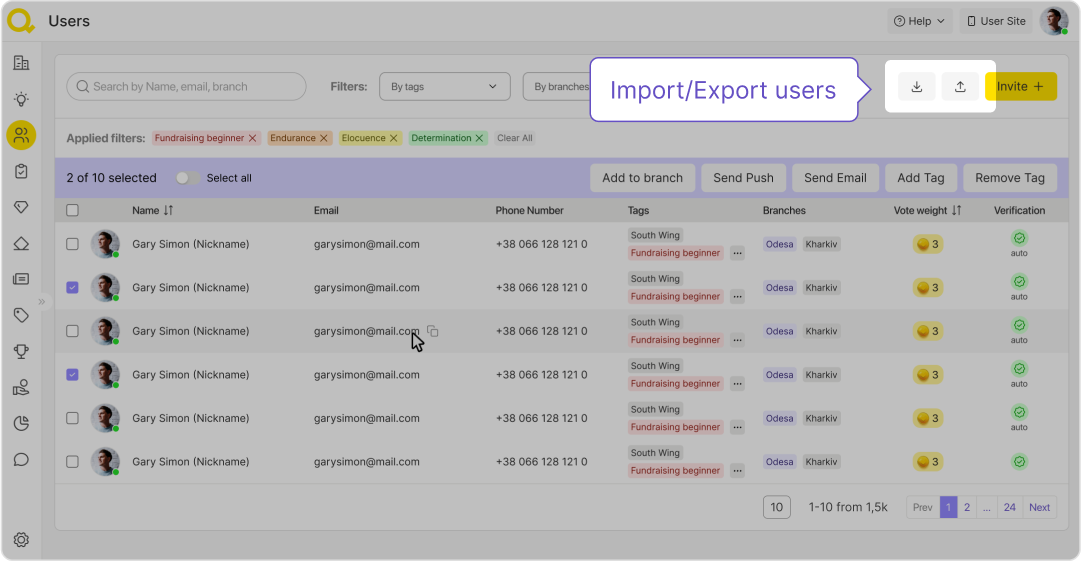The height and width of the screenshot is (561, 1081).
Task: Check the header select-all checkbox
Action: pos(72,211)
